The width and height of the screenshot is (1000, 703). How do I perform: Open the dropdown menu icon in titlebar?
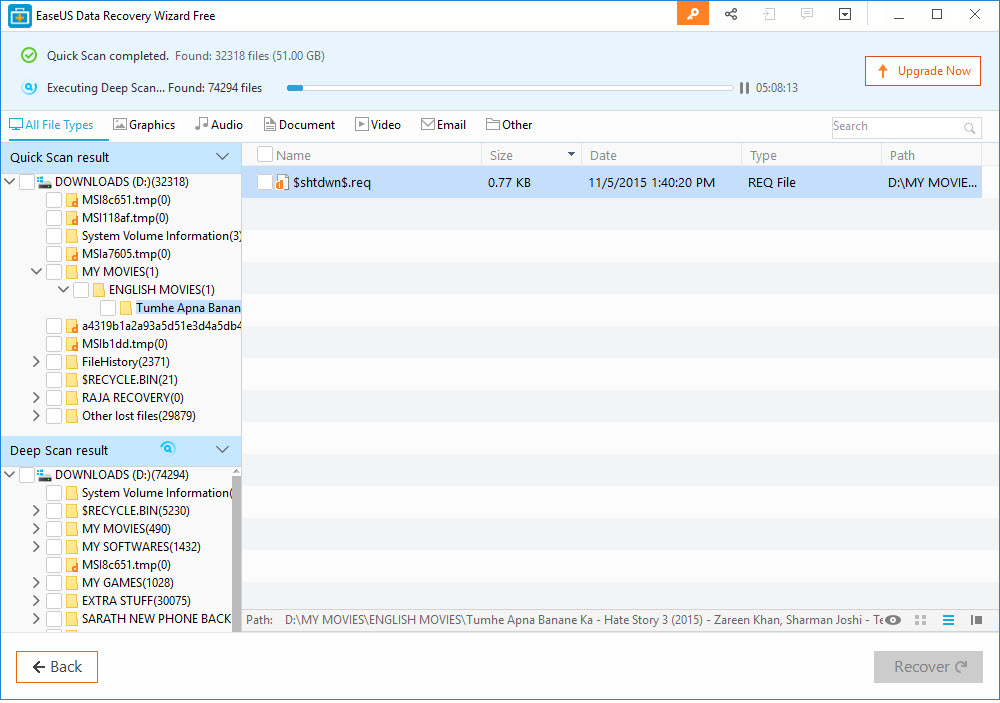pos(845,14)
